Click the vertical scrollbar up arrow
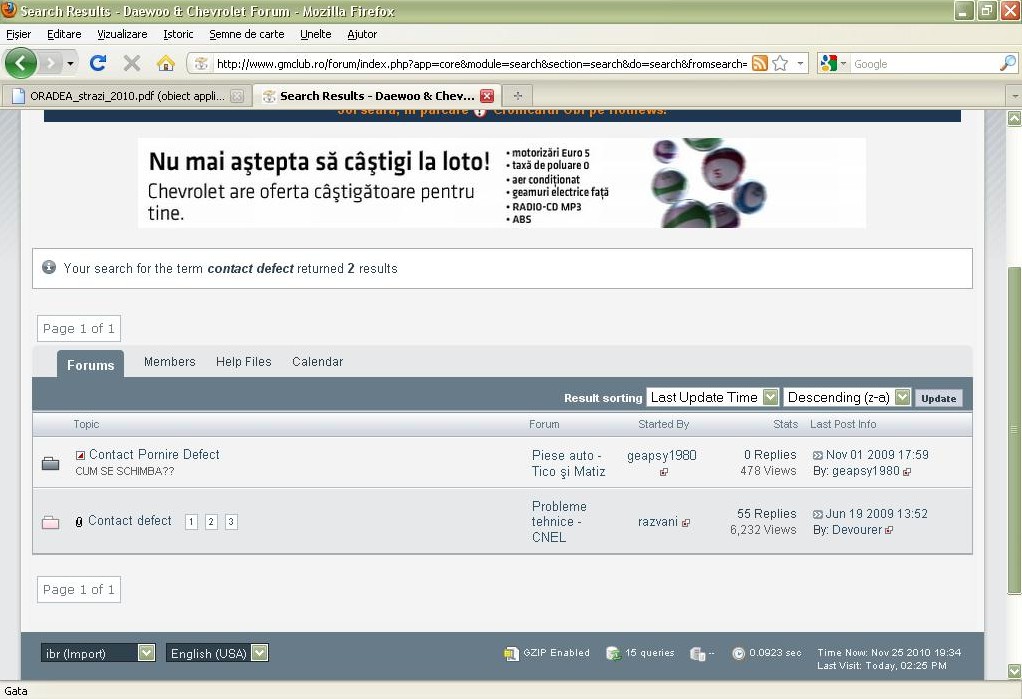This screenshot has height=699, width=1022. pyautogui.click(x=1014, y=118)
